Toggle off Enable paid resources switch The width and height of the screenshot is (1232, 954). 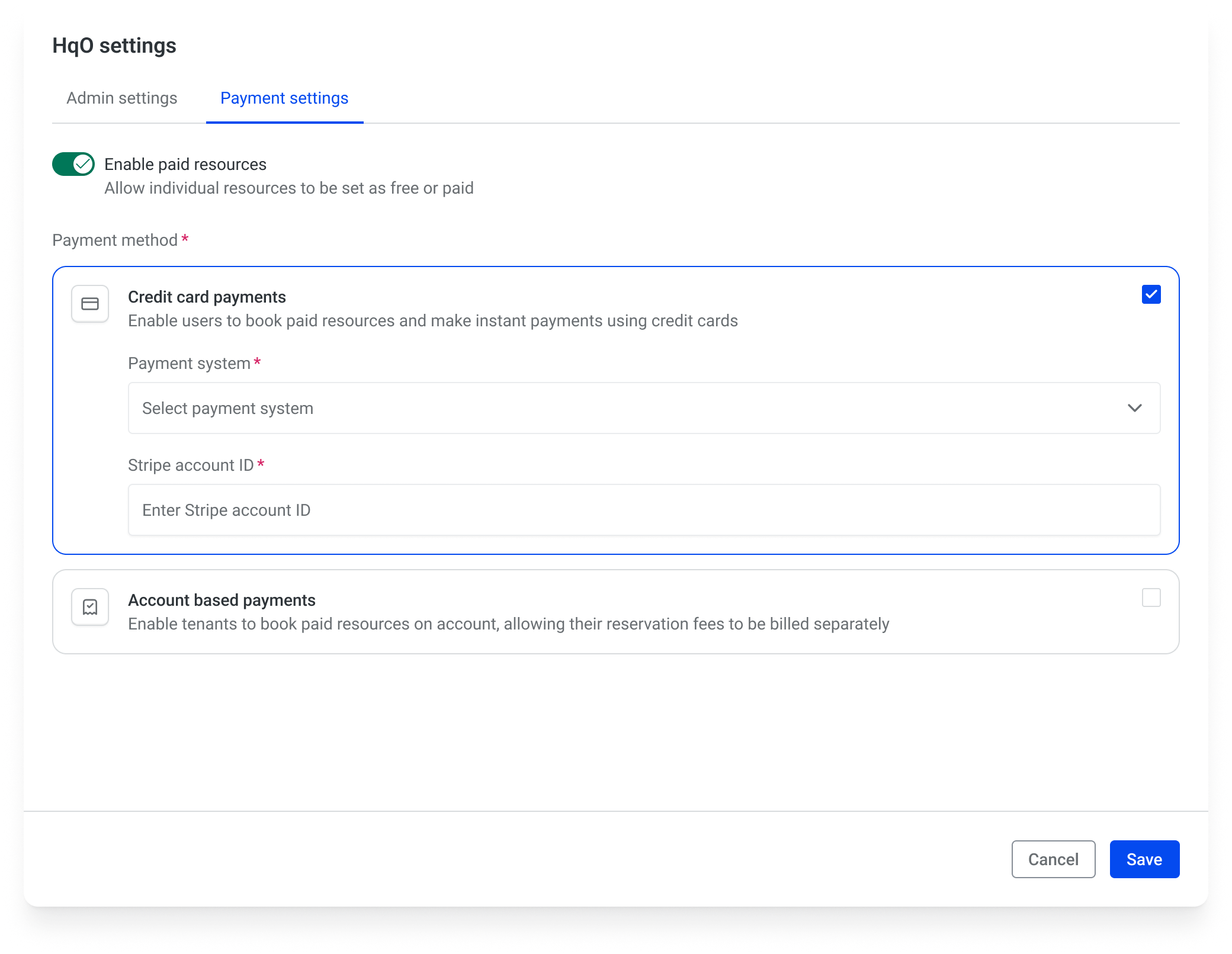point(73,164)
